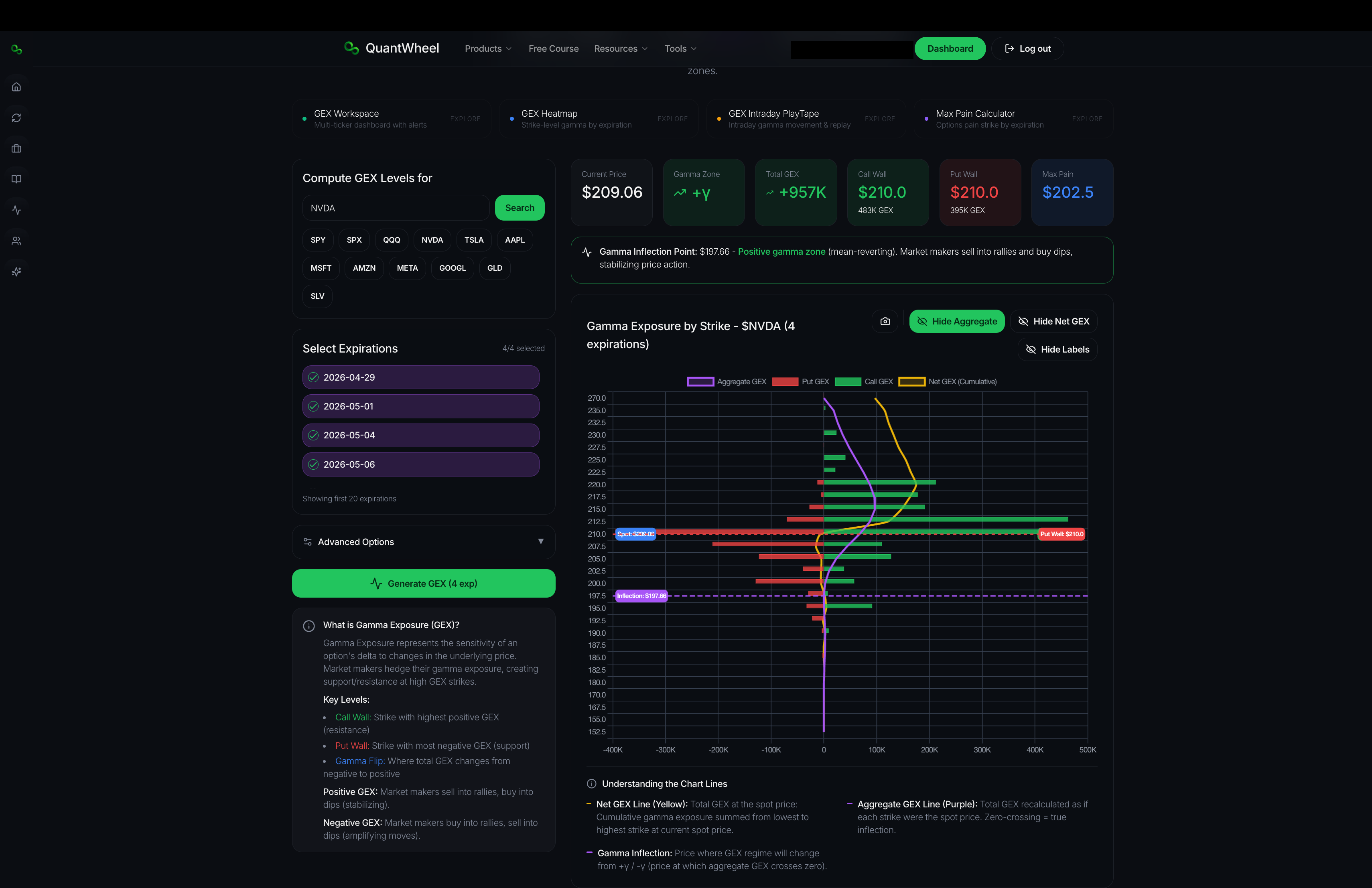Image resolution: width=1372 pixels, height=888 pixels.
Task: Open the briefcase portfolio sidebar icon
Action: [x=16, y=149]
